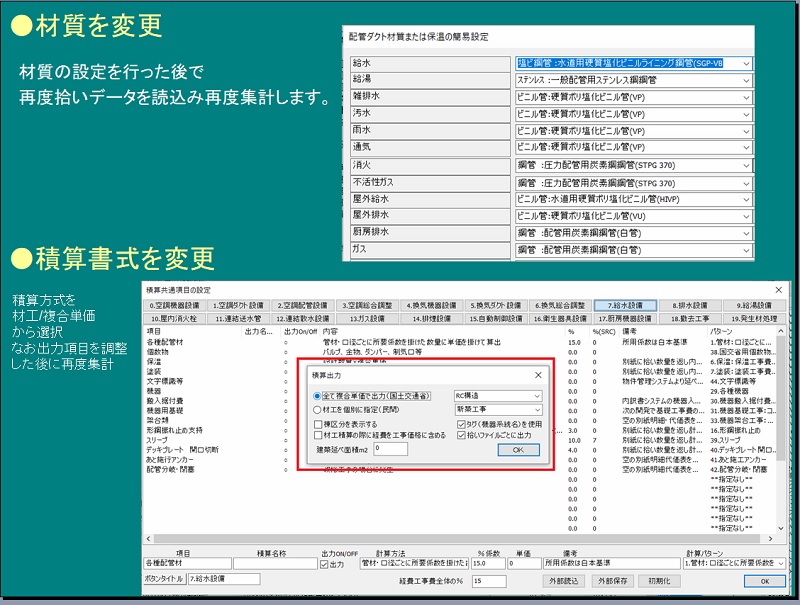This screenshot has width=800, height=605.
Task: Click the 初期化 reset button
Action: [x=659, y=581]
